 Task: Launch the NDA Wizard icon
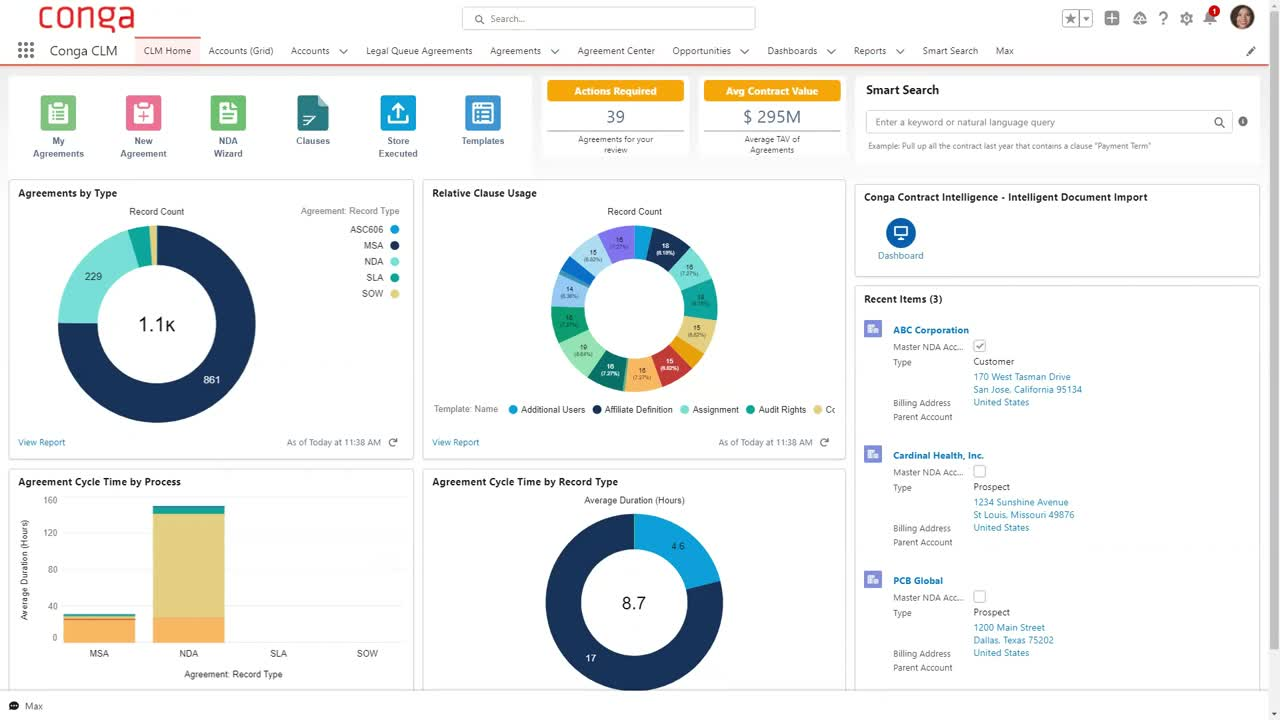pyautogui.click(x=228, y=113)
